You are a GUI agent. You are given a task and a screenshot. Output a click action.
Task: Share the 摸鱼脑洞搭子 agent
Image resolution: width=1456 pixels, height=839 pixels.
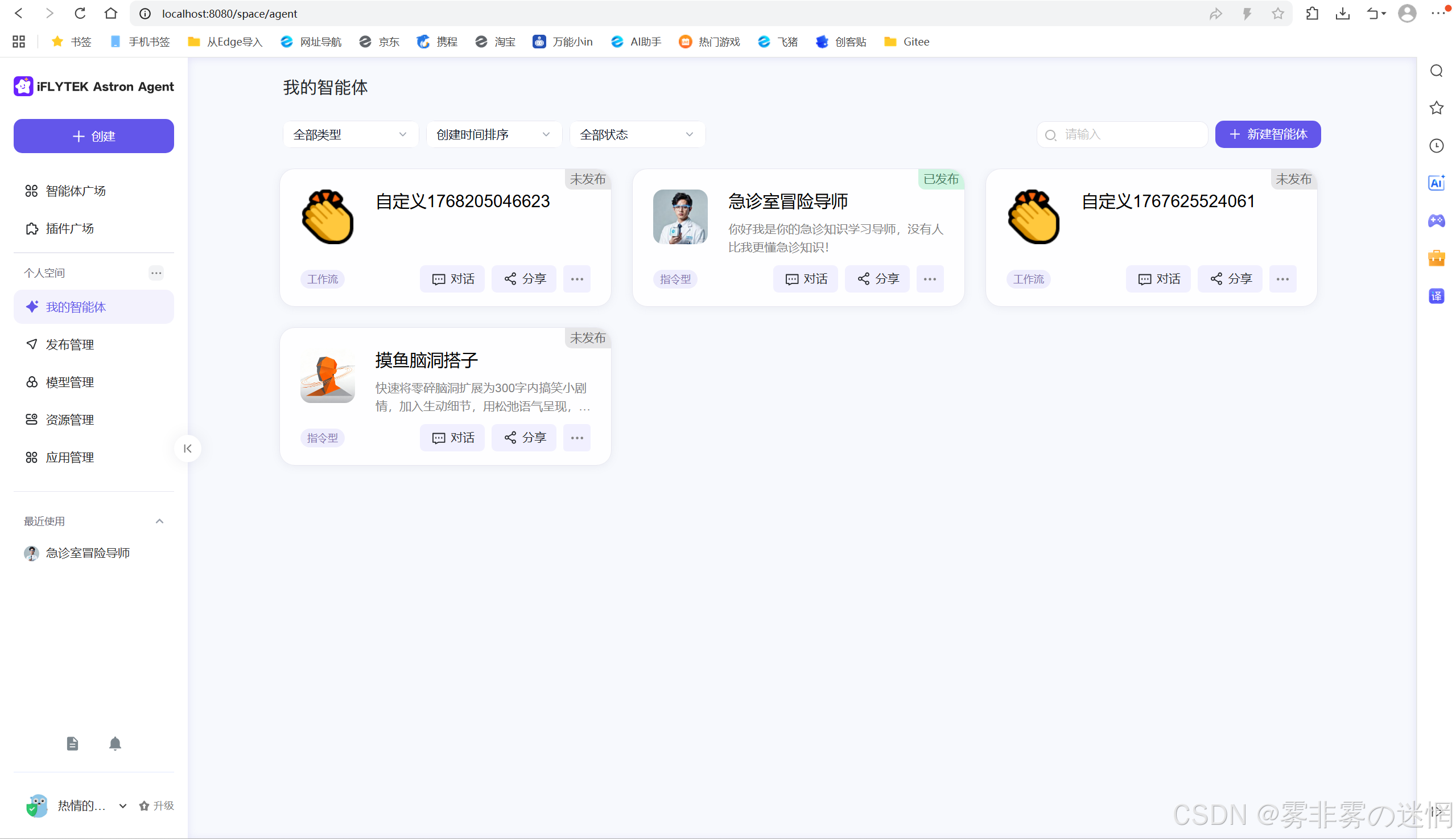click(524, 438)
